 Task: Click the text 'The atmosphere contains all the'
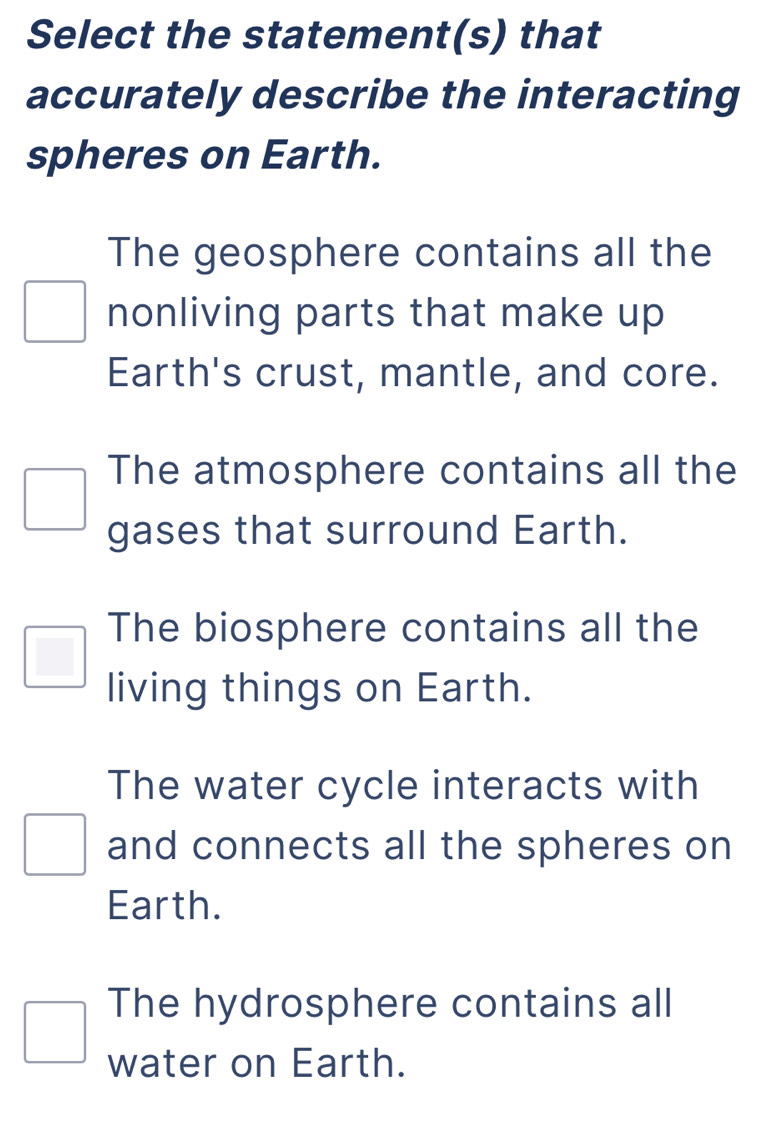(x=425, y=469)
